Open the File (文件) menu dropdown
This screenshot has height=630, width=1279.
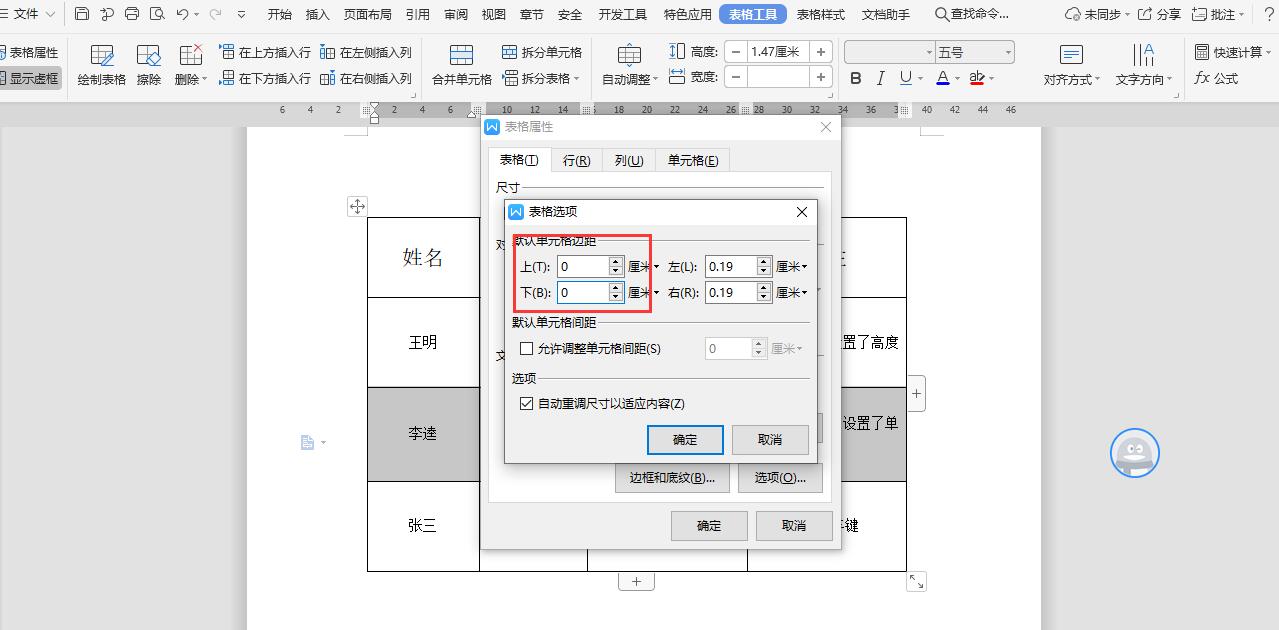(27, 14)
